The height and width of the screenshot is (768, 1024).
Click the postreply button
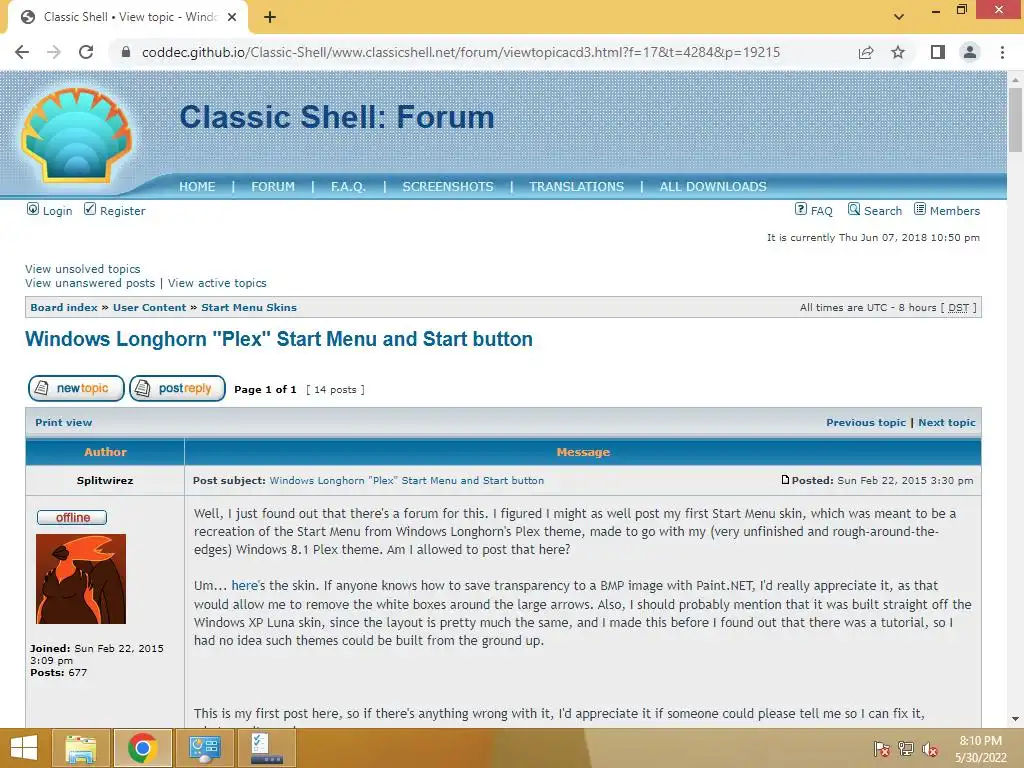point(178,389)
